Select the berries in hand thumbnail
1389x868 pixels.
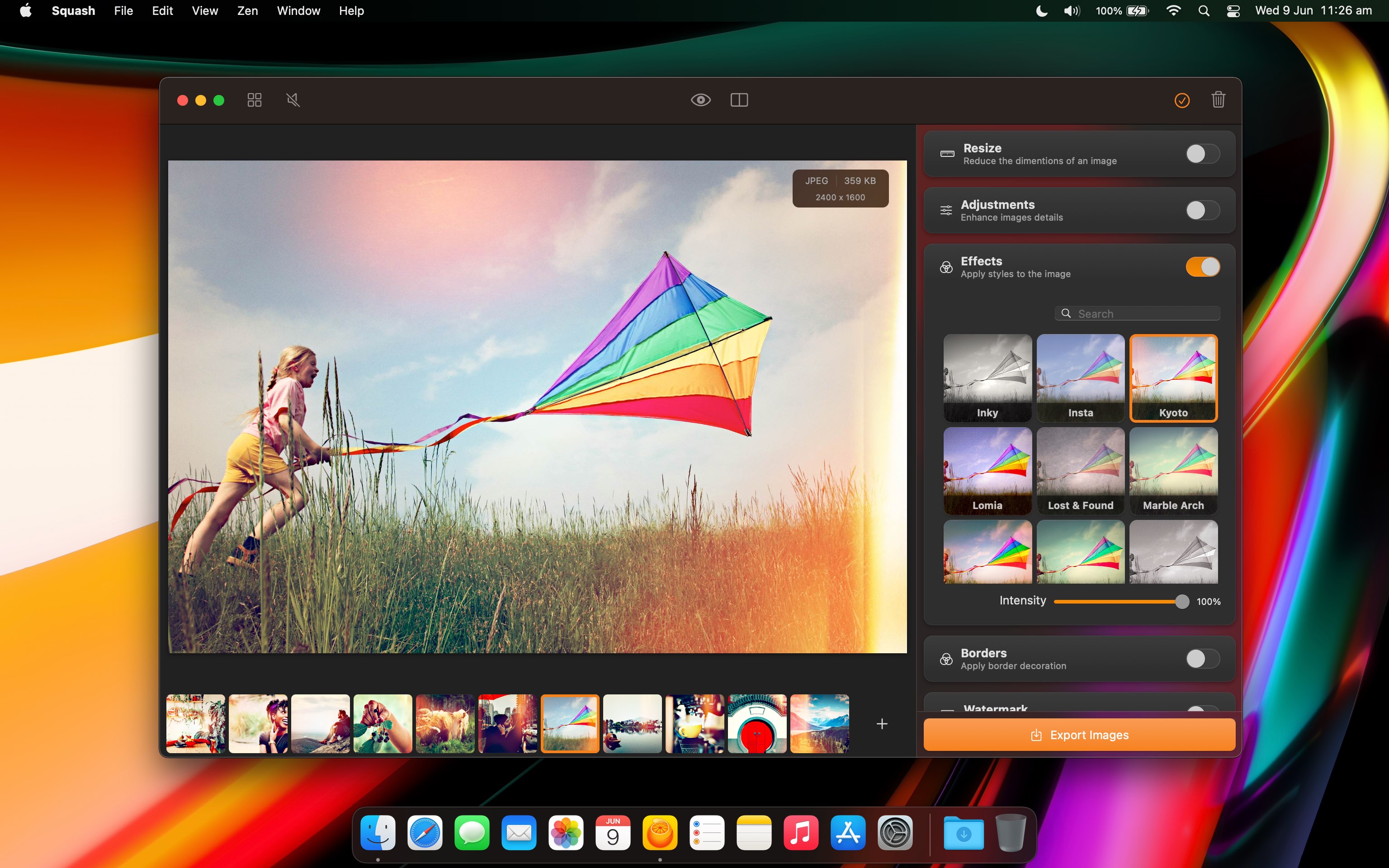pos(383,724)
